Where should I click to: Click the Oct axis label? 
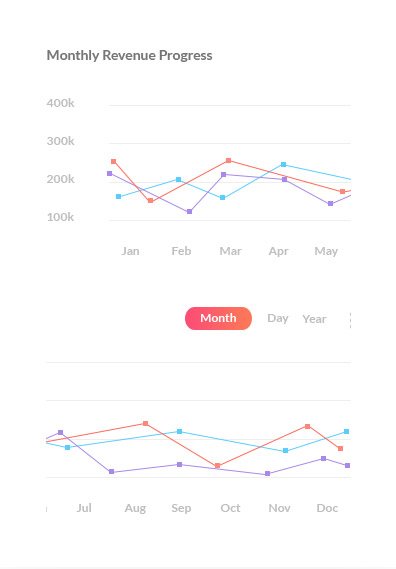click(x=230, y=508)
